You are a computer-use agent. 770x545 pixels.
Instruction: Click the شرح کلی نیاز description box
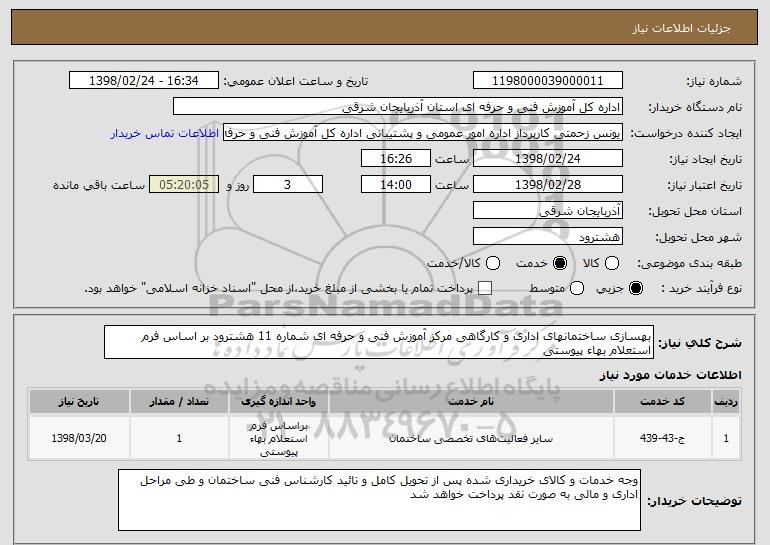(x=379, y=342)
